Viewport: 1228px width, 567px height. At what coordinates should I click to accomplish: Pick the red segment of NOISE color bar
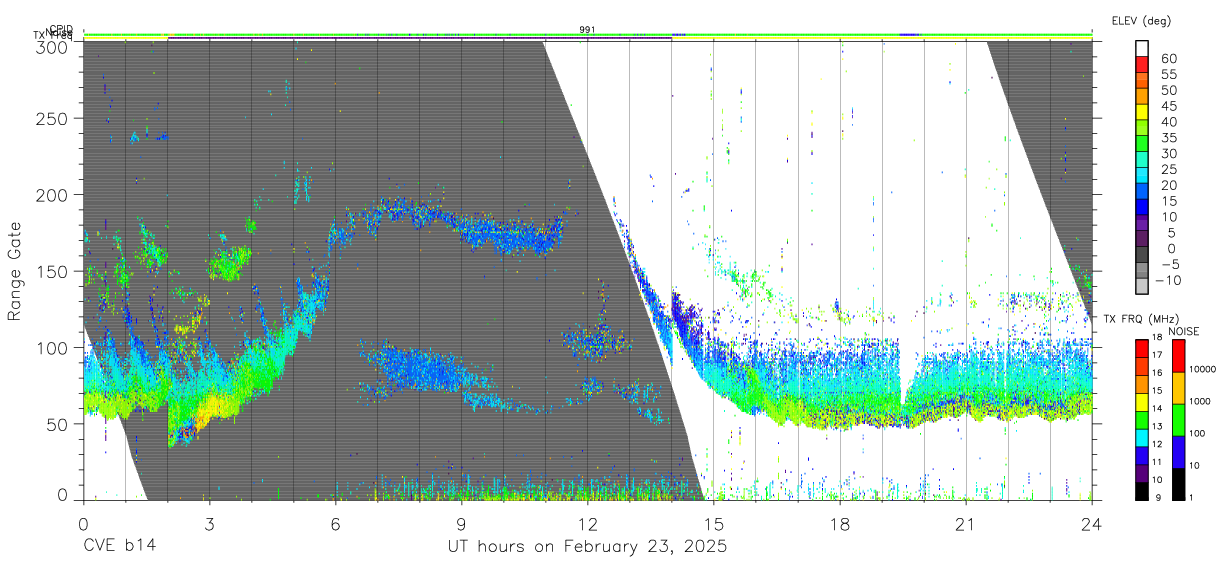1177,356
